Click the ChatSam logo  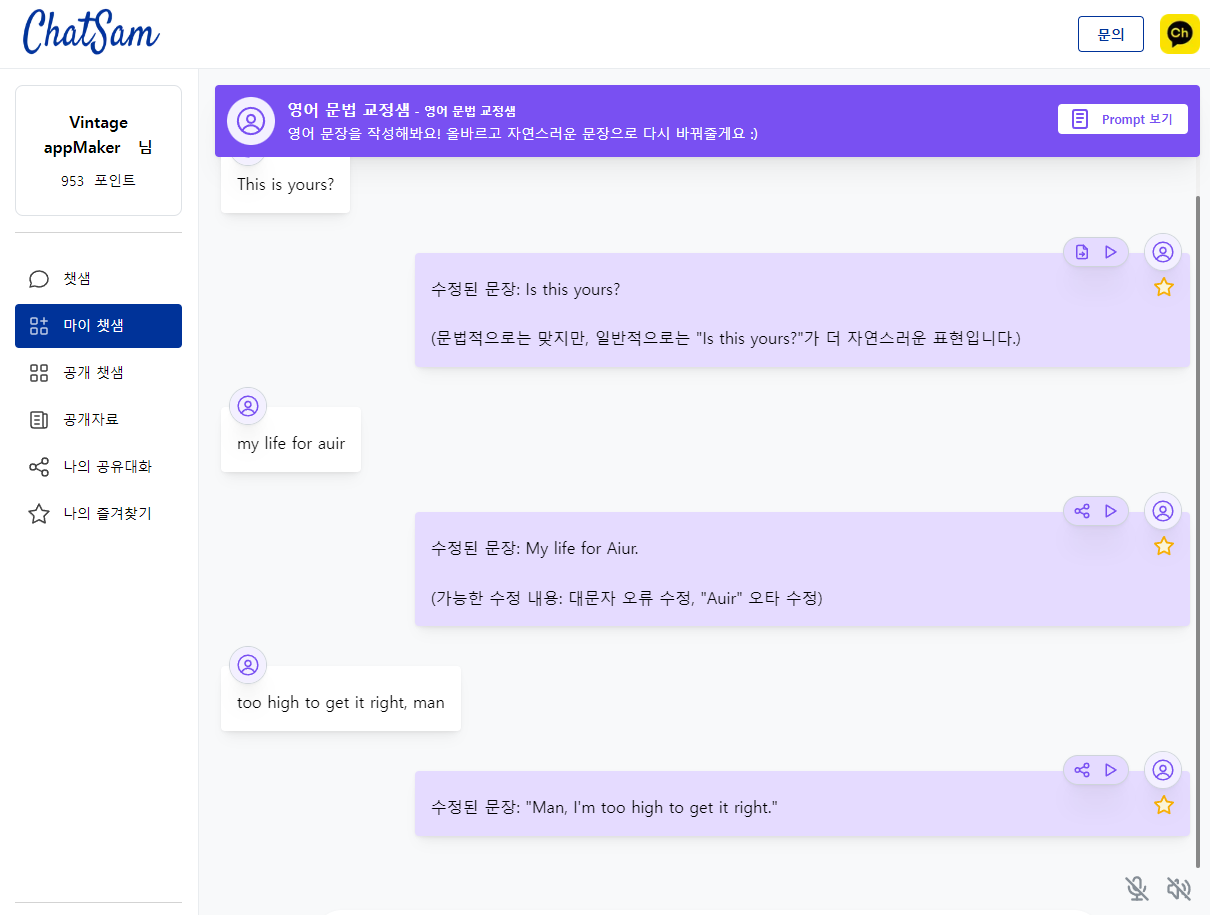point(90,33)
